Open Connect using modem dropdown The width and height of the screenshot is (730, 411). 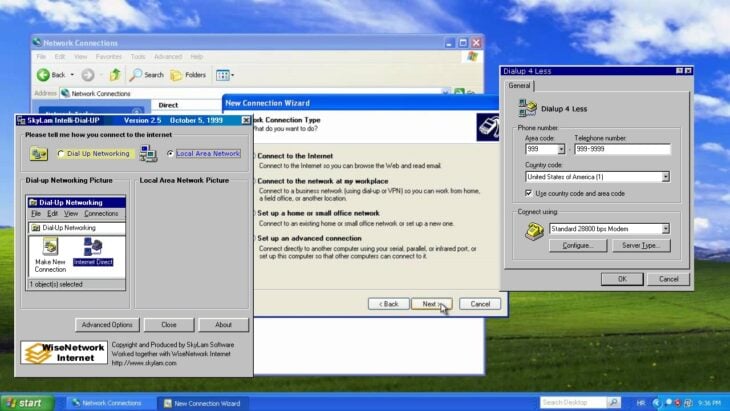point(666,229)
